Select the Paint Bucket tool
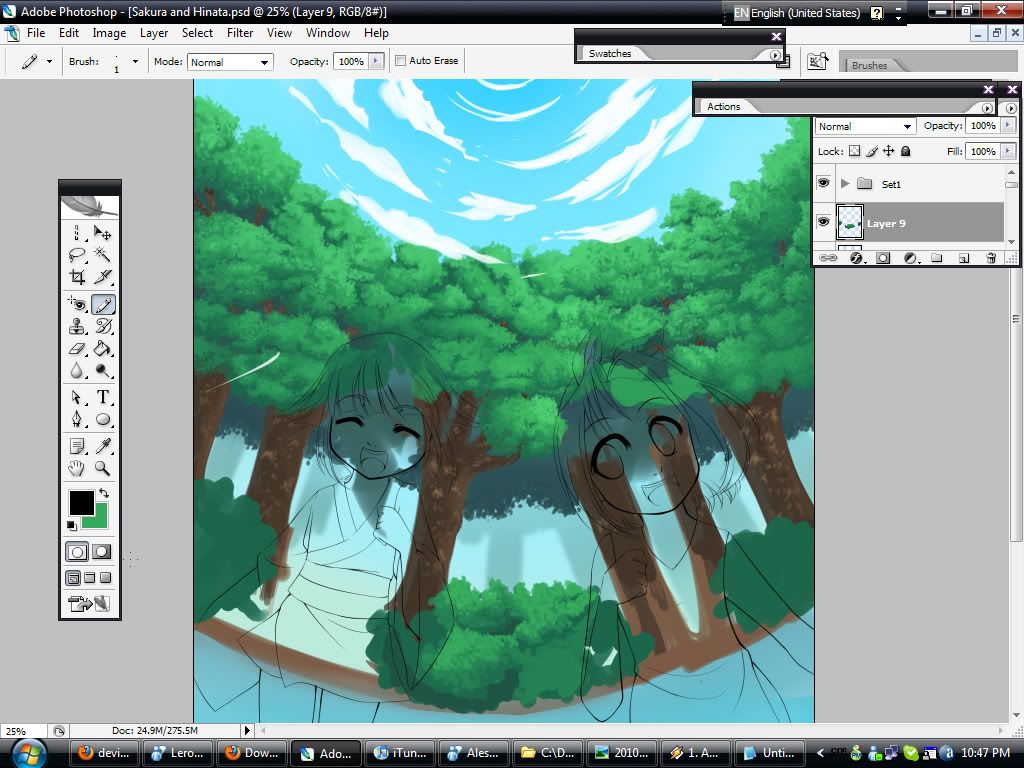 [x=103, y=349]
